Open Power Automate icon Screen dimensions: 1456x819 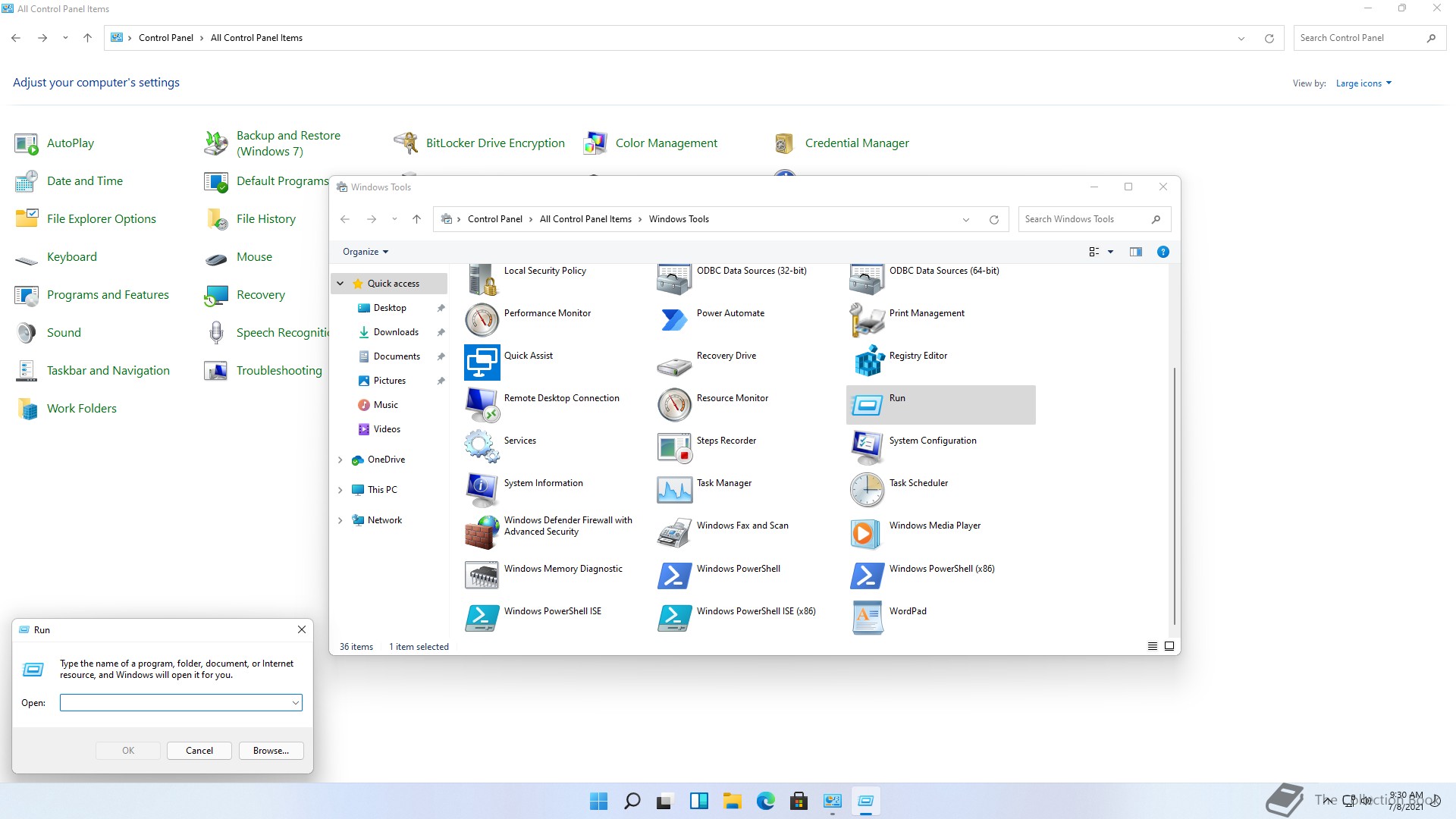point(674,319)
